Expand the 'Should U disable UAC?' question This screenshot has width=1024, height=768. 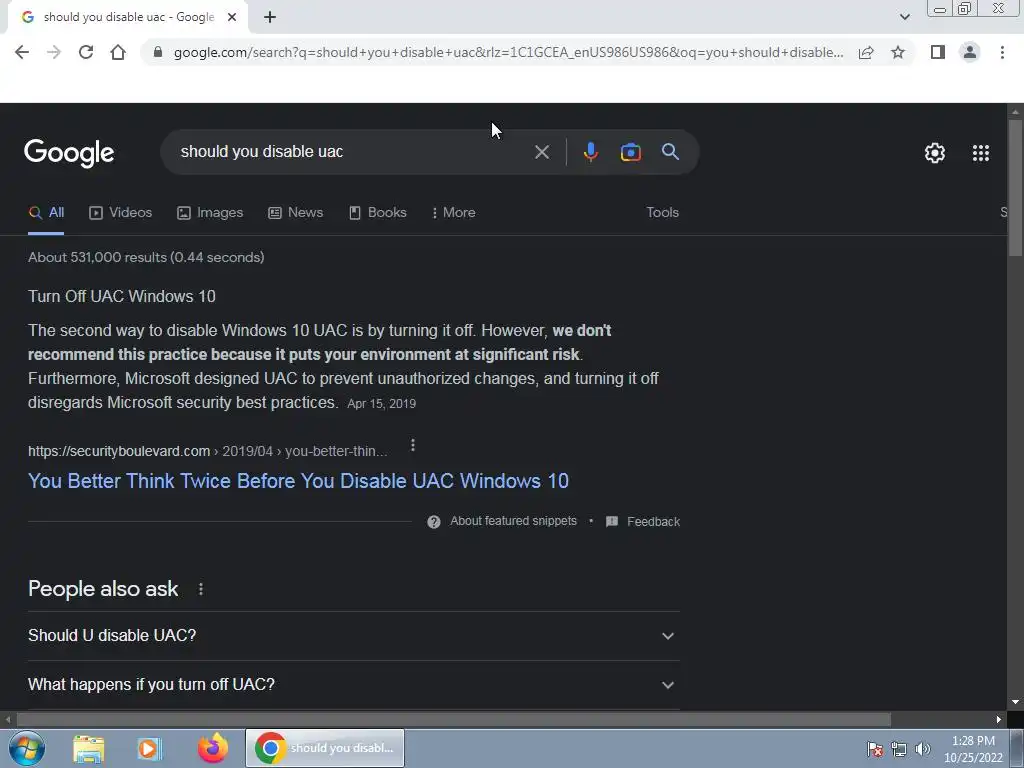(x=354, y=635)
